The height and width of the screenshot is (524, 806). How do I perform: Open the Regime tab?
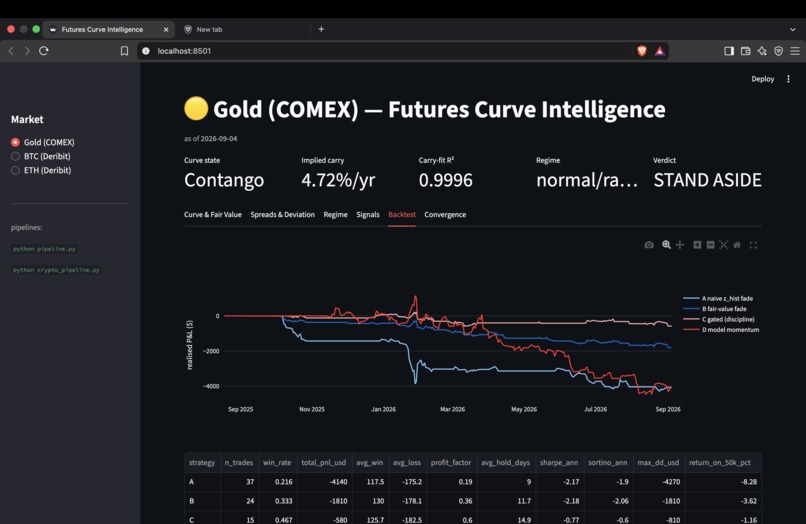(336, 214)
